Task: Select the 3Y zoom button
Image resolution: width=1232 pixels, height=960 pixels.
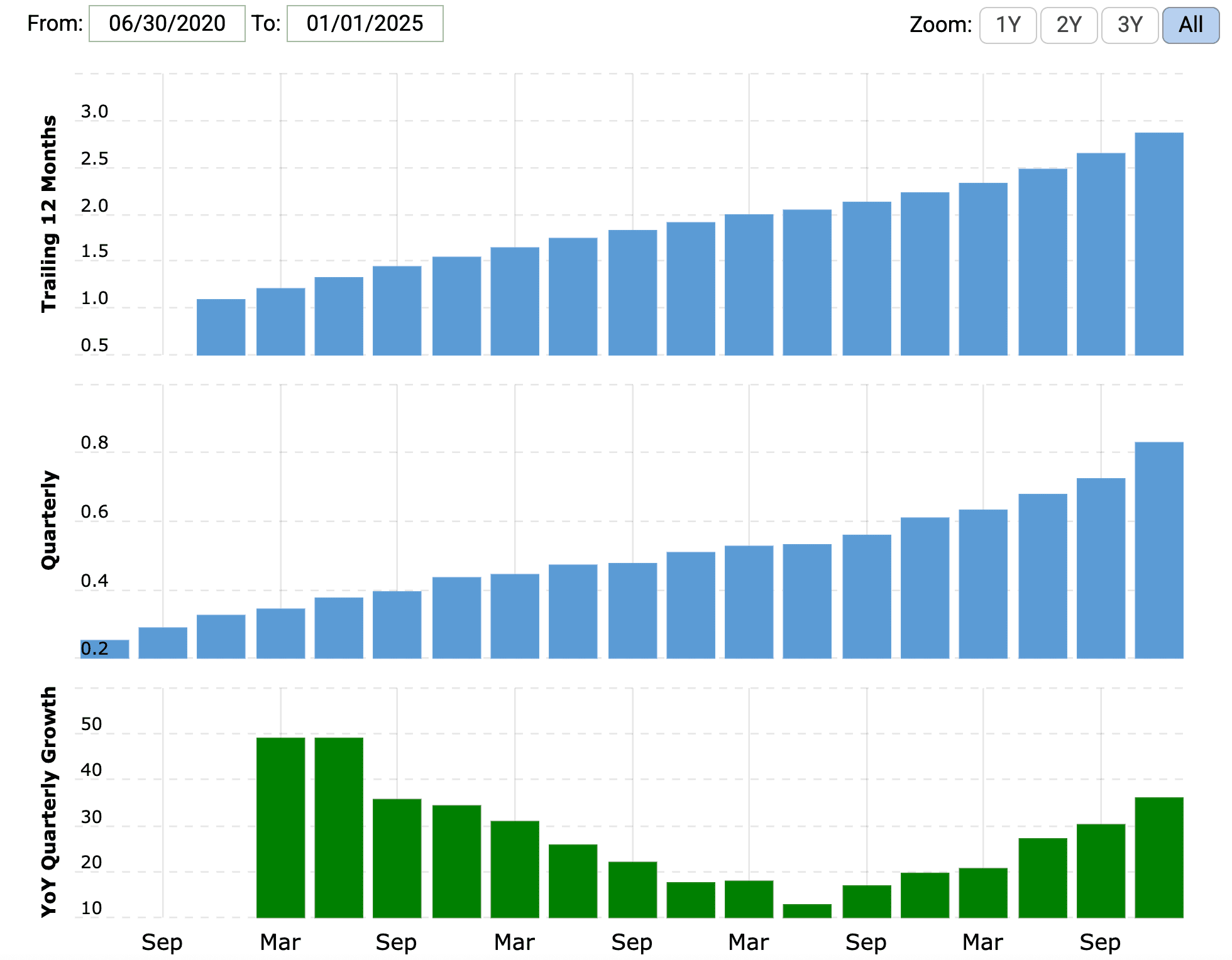Action: (1130, 25)
